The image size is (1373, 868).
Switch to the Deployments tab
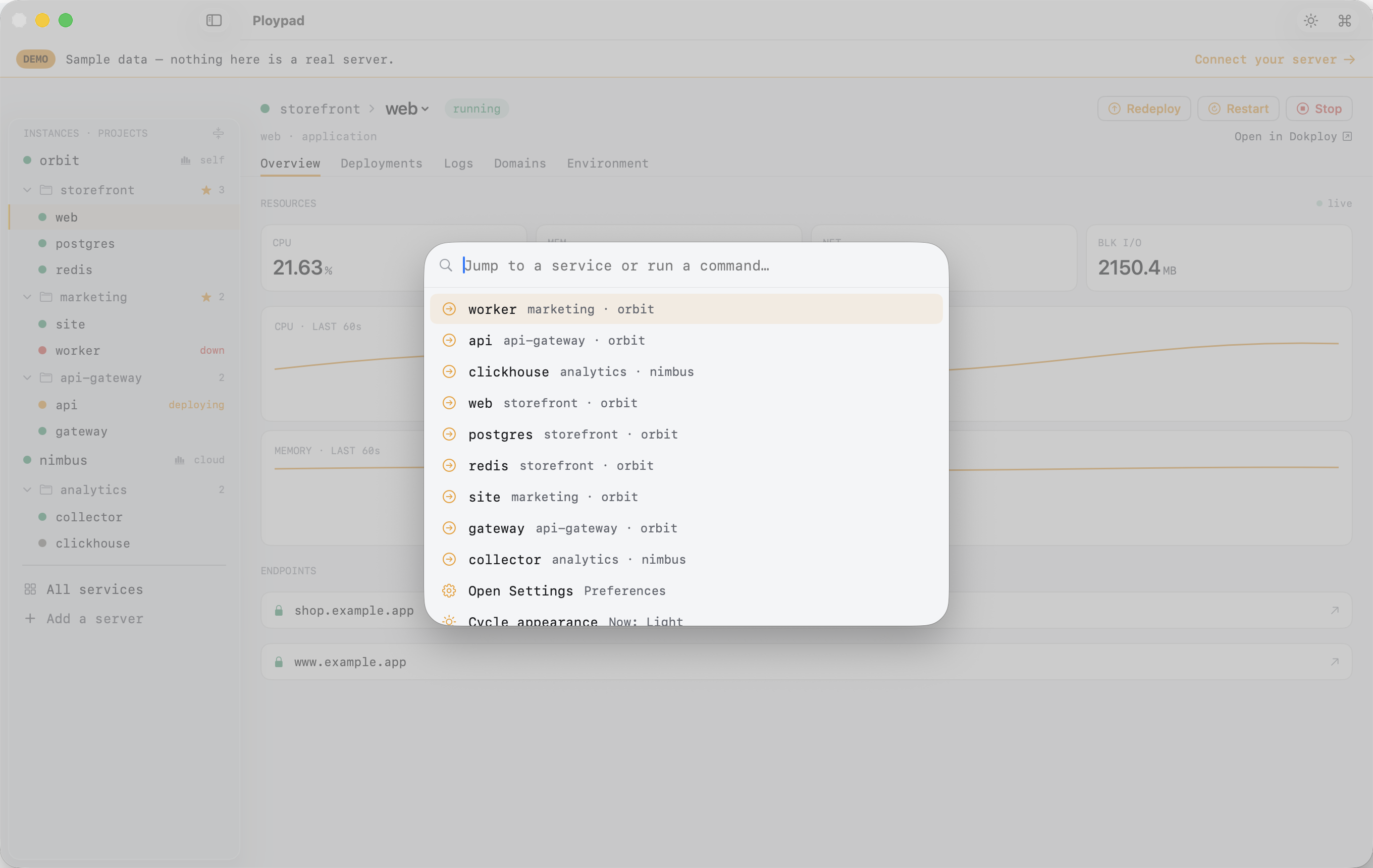382,164
